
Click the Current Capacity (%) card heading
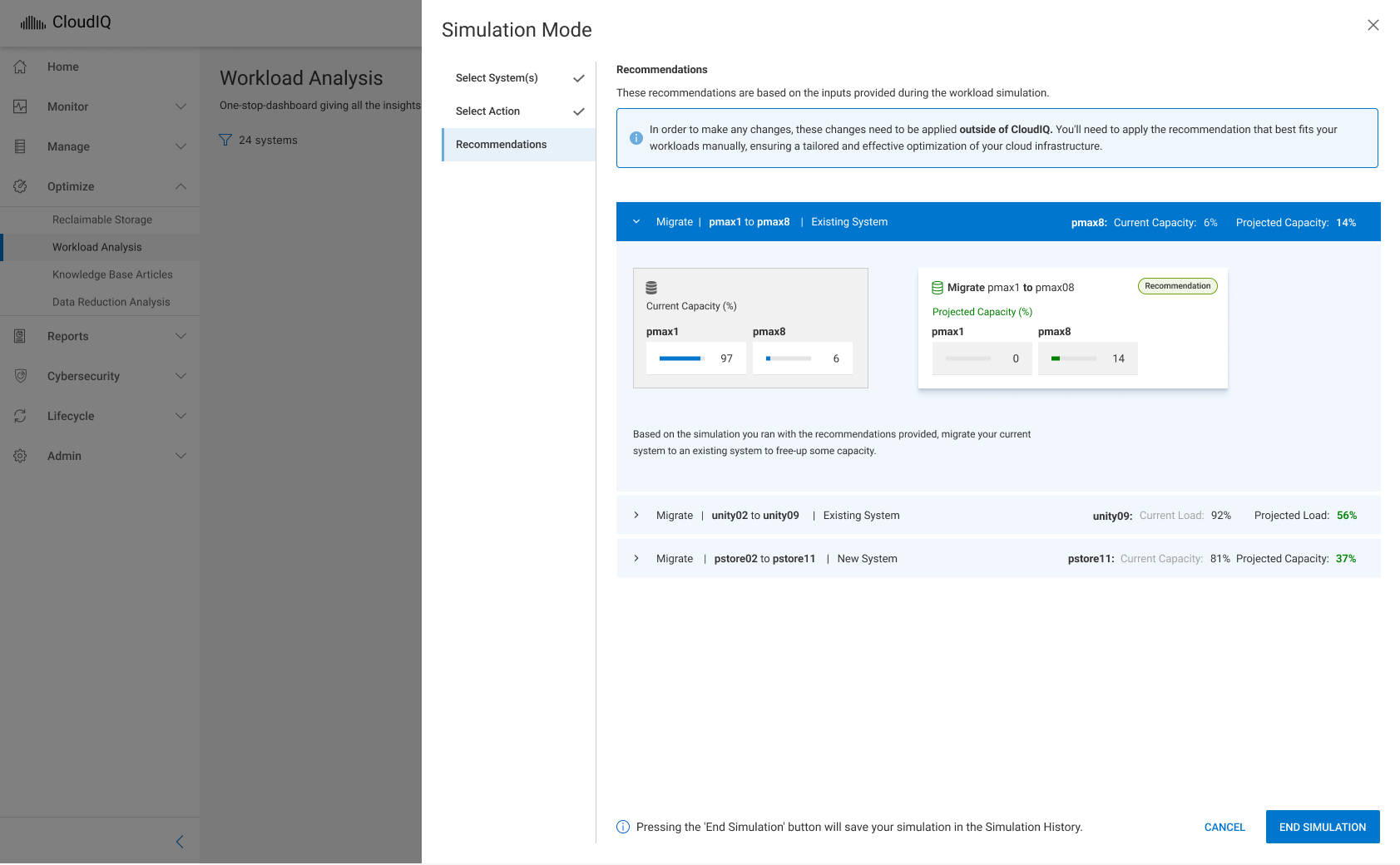[x=691, y=306]
